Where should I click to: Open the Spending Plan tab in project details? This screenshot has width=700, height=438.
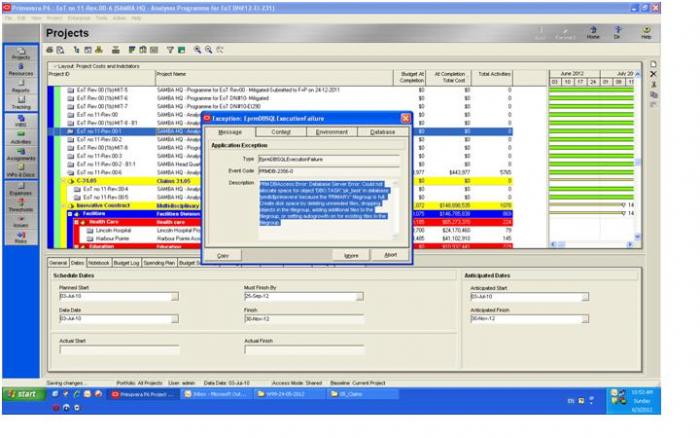(x=159, y=263)
